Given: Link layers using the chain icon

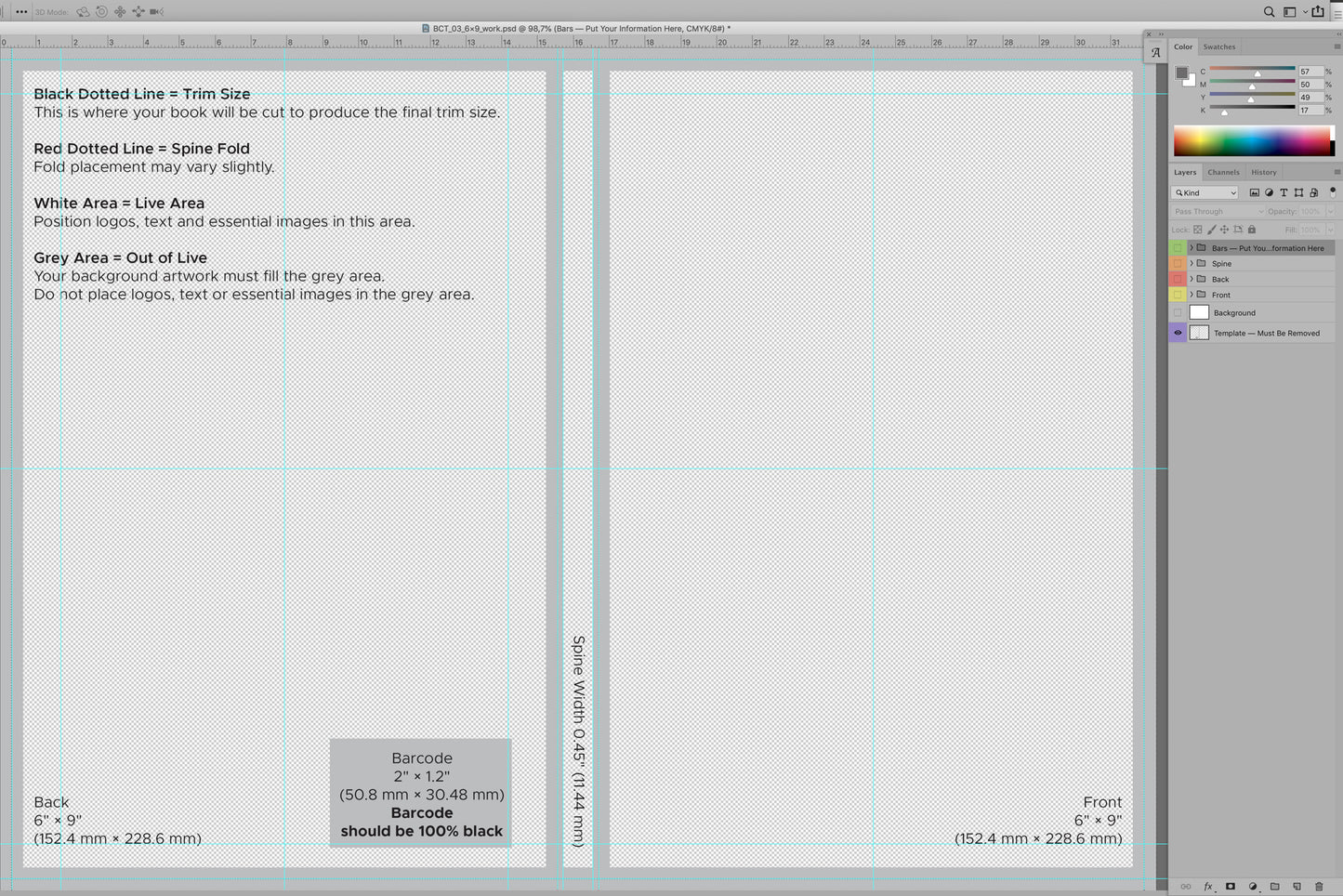Looking at the screenshot, I should [x=1185, y=886].
